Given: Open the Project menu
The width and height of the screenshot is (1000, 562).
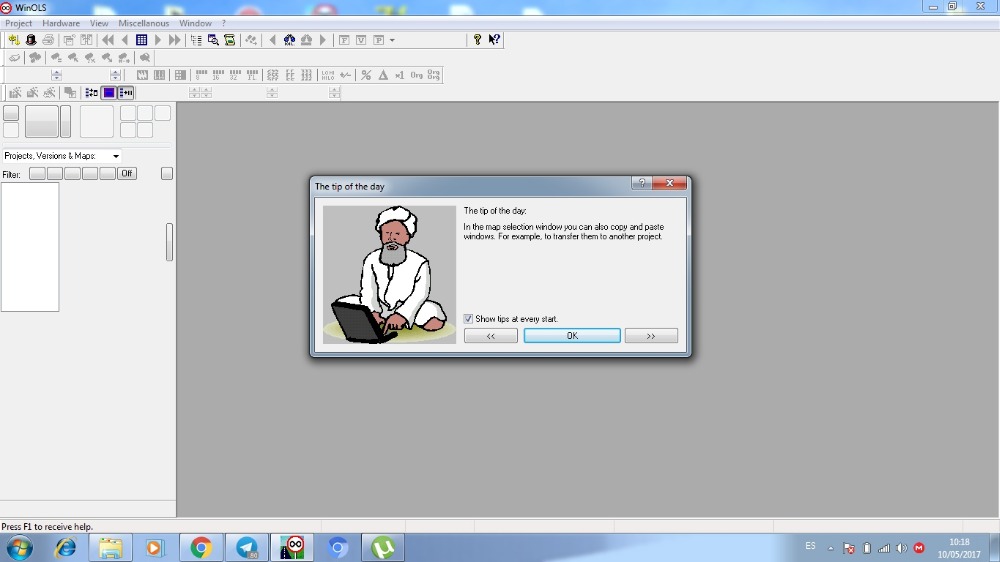Looking at the screenshot, I should click(x=18, y=23).
